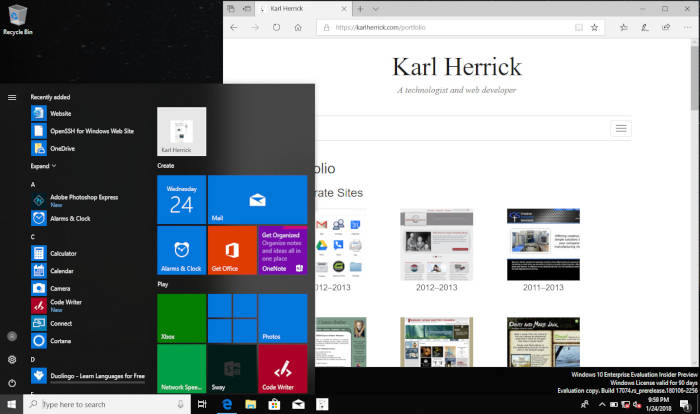Open Mail from the taskbar
Screen dimensions: 700x414
click(x=298, y=404)
